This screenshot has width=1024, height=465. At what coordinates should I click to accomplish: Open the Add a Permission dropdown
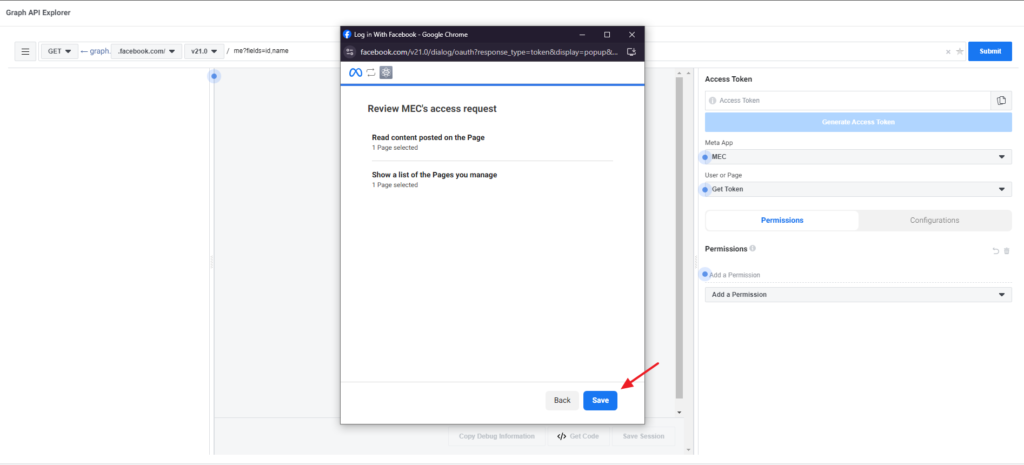(857, 295)
